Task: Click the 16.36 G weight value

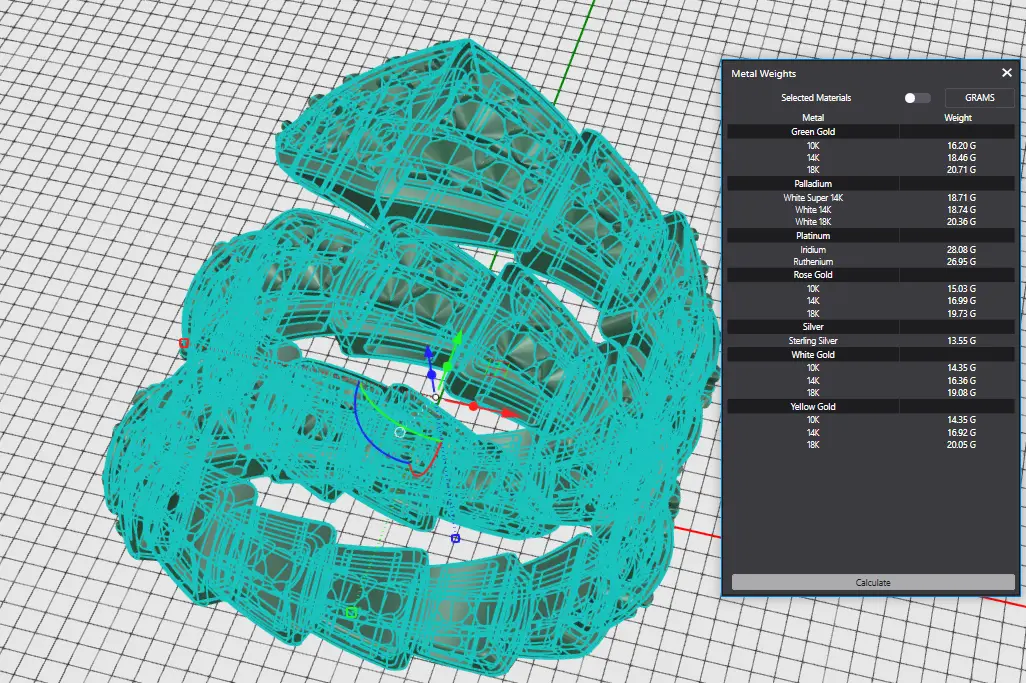Action: coord(961,380)
